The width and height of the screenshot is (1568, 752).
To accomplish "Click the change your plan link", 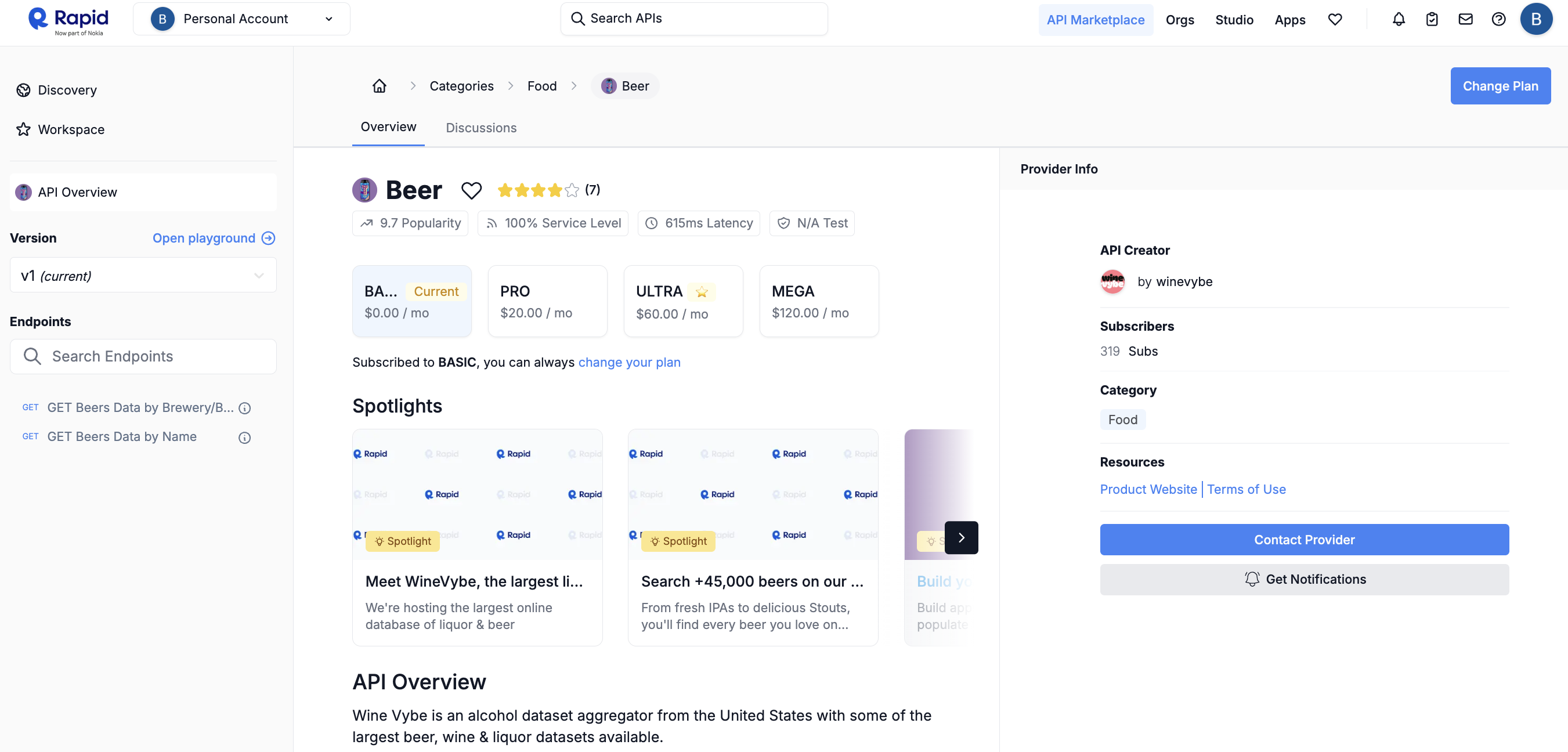I will [629, 362].
